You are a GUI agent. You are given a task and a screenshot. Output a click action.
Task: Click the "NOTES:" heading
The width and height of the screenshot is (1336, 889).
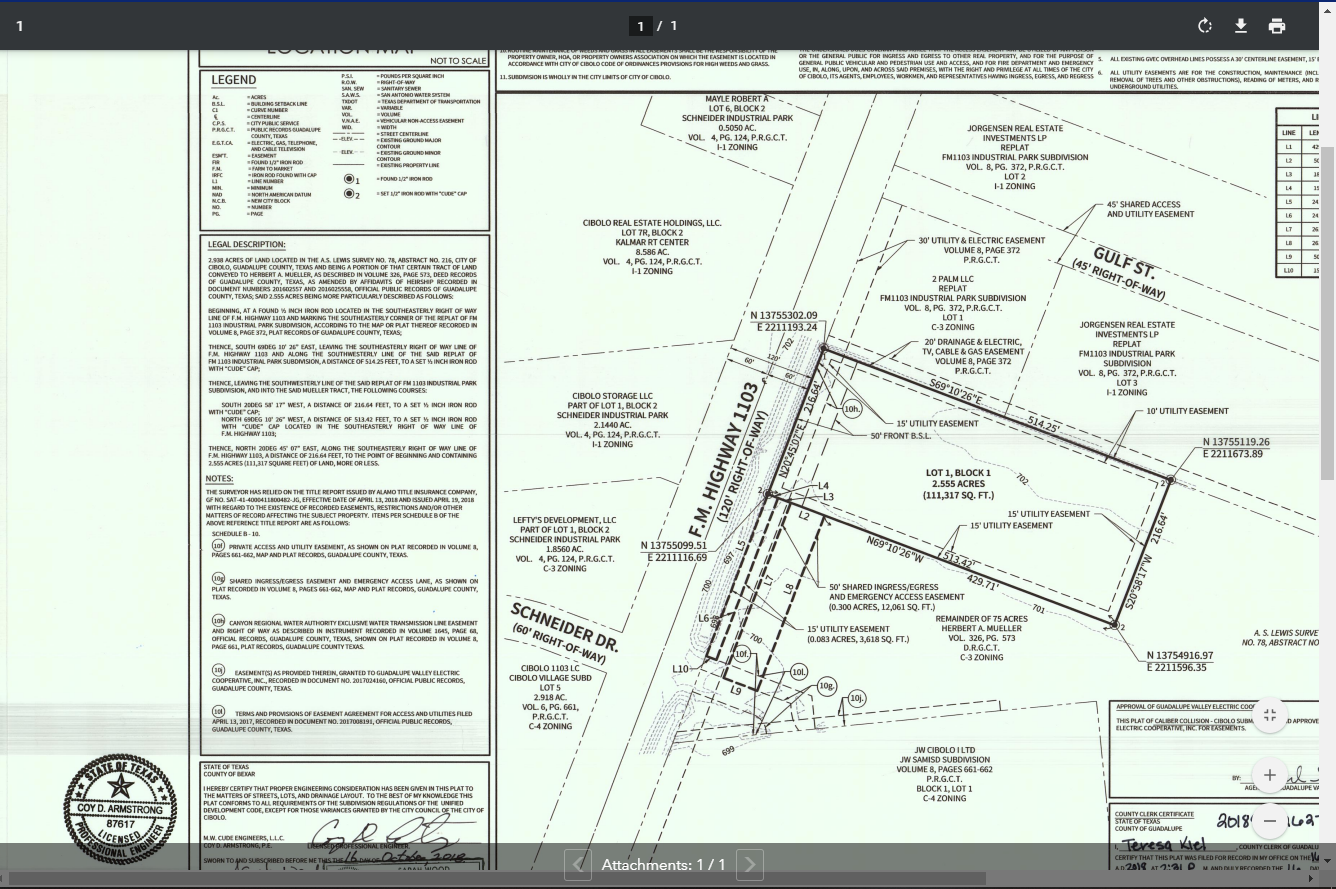(x=219, y=479)
